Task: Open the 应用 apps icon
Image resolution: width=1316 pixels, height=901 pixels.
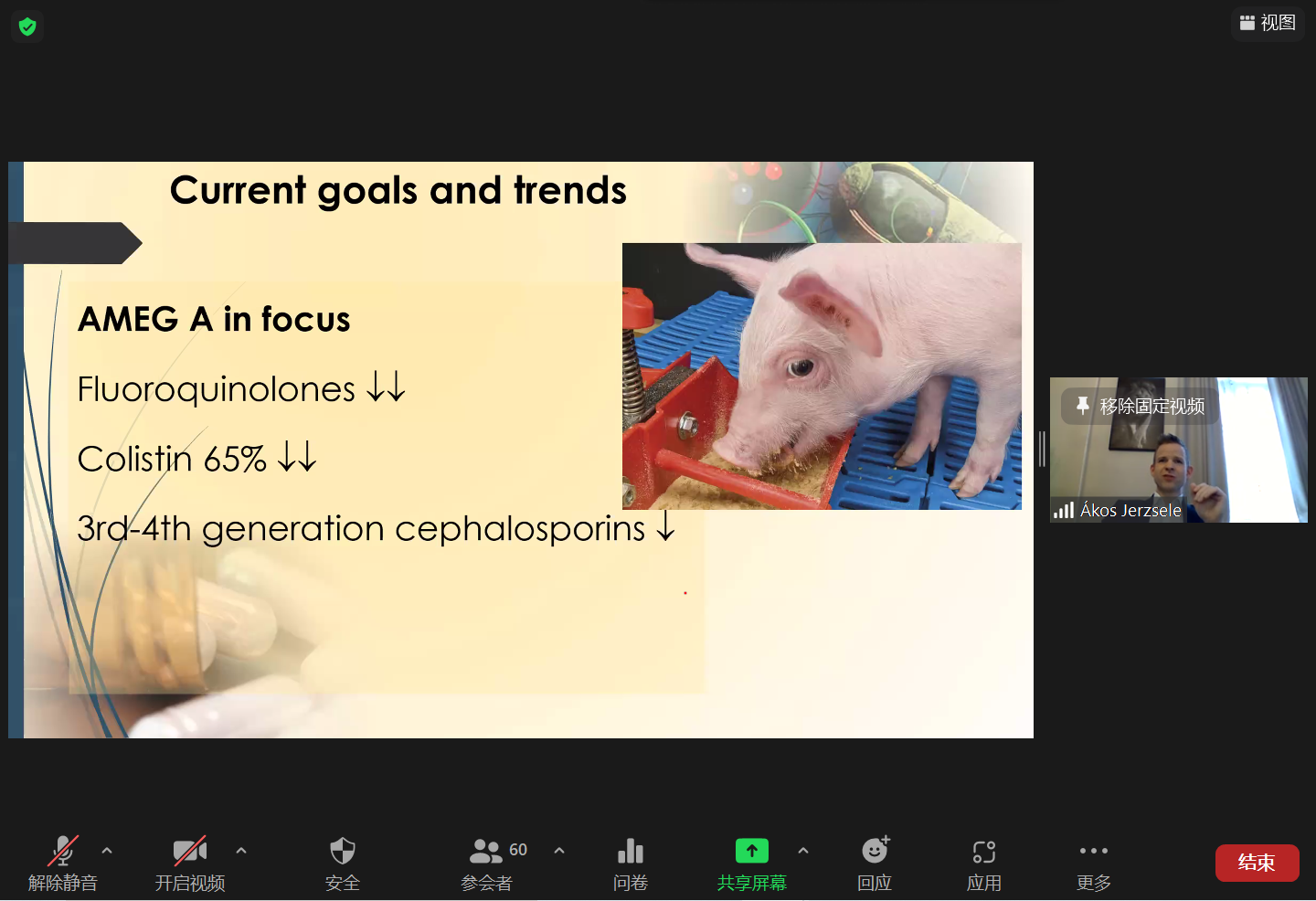Action: click(984, 863)
